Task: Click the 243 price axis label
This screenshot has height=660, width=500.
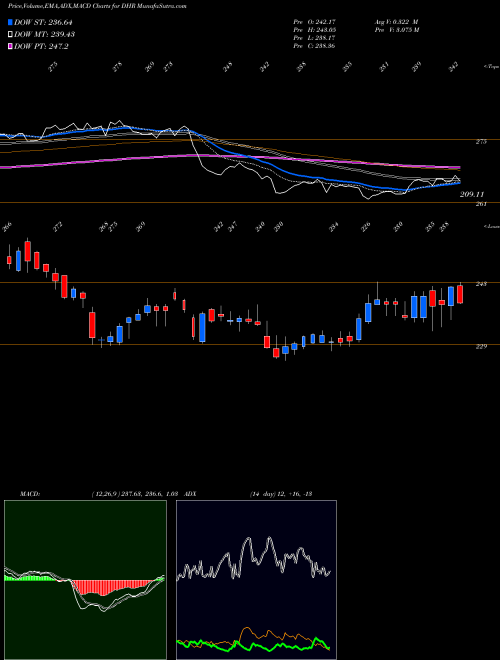Action: [481, 284]
